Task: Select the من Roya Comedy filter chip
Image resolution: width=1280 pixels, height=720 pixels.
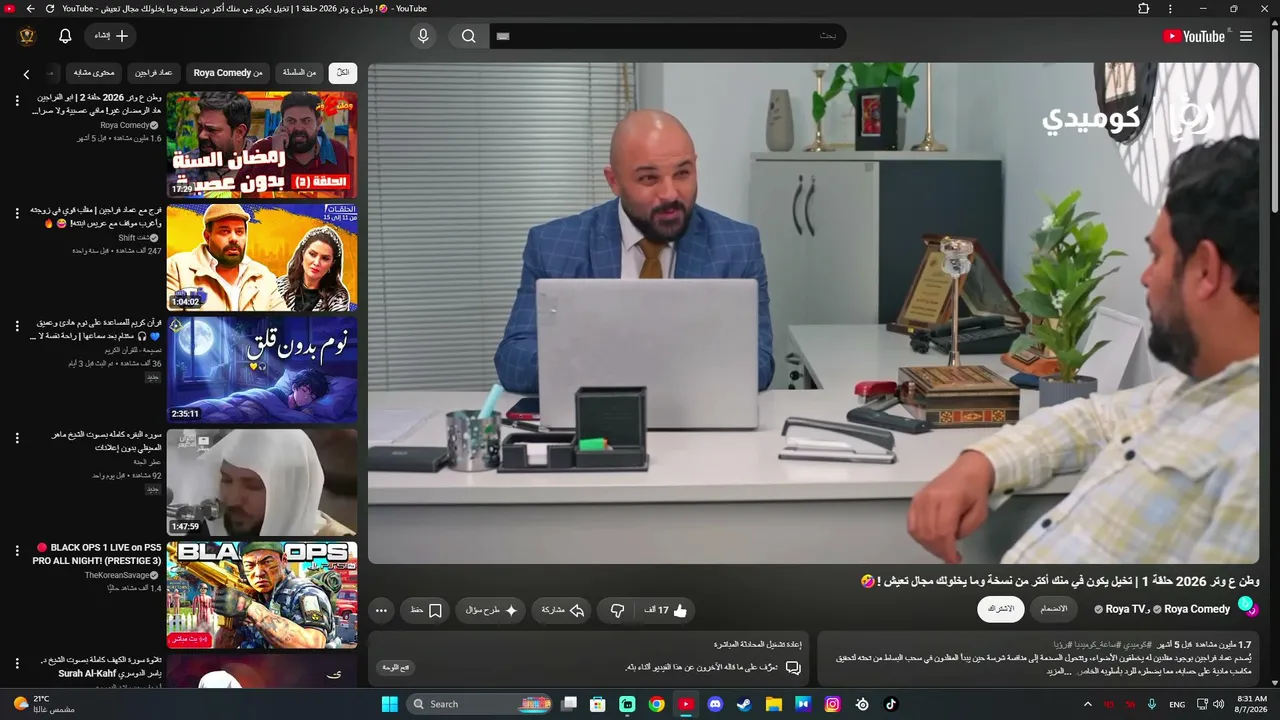Action: (x=228, y=73)
